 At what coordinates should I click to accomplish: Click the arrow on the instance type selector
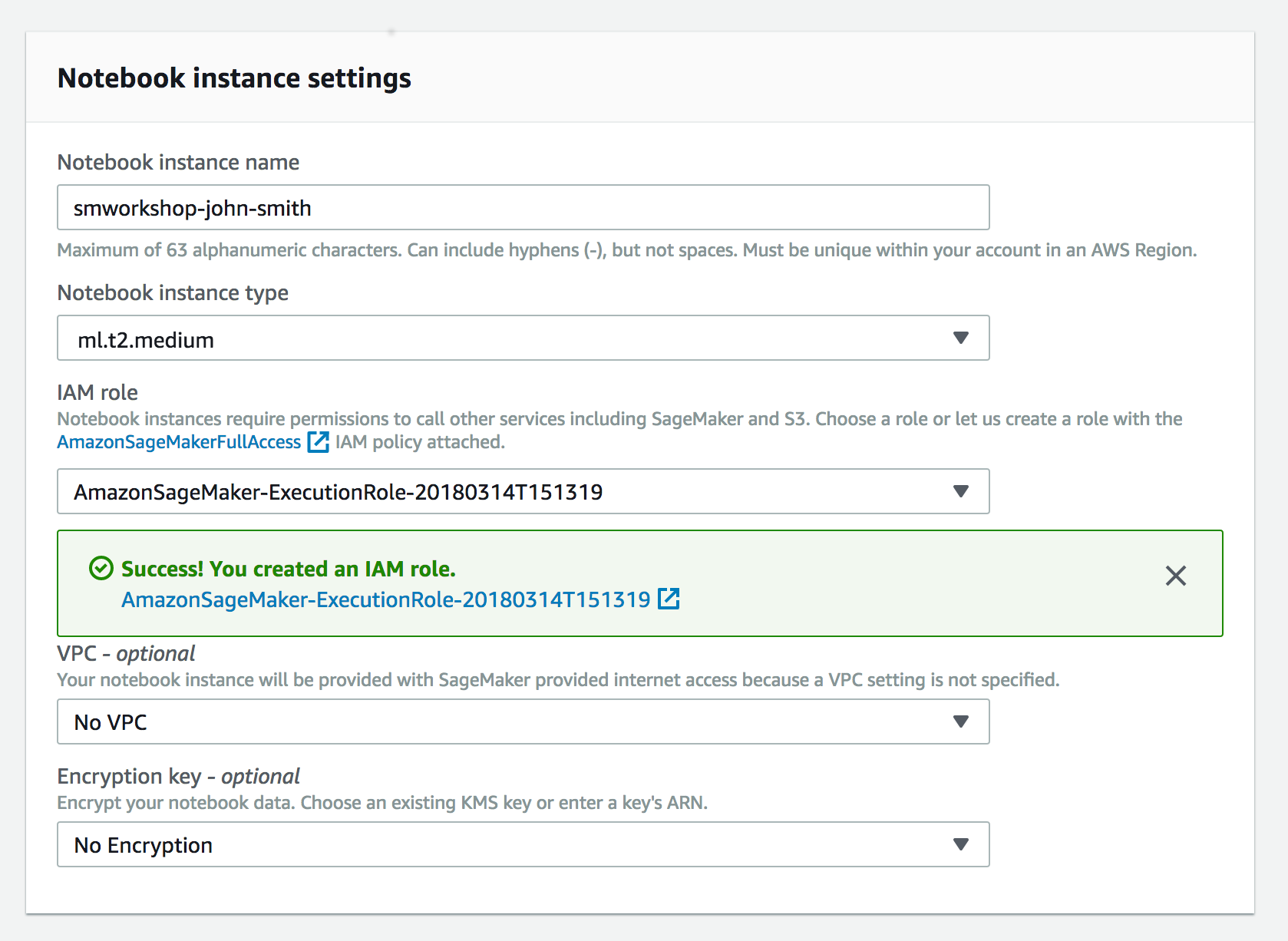pos(960,338)
